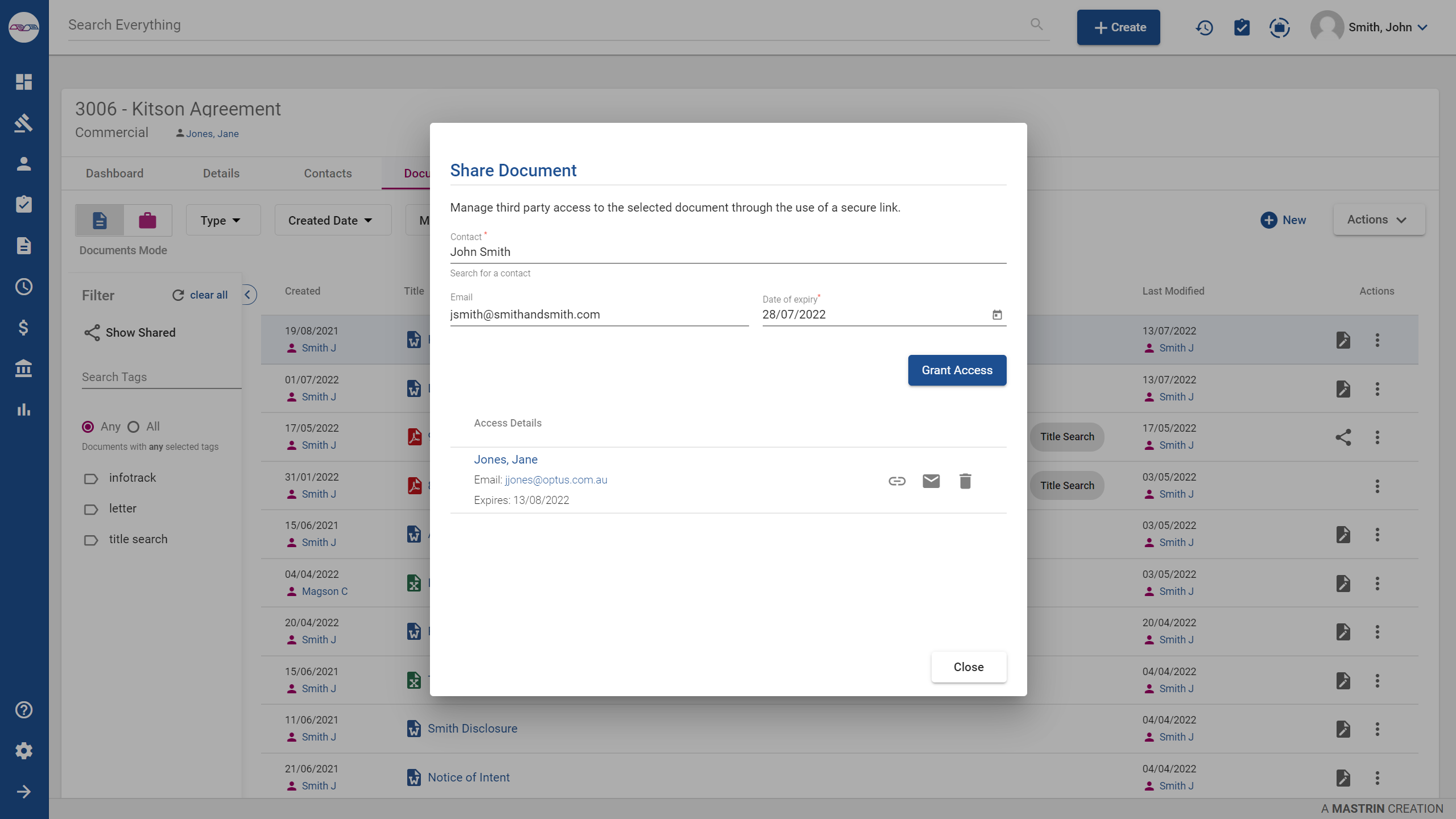Image resolution: width=1456 pixels, height=819 pixels.
Task: Click into the Contact field
Action: (x=728, y=252)
